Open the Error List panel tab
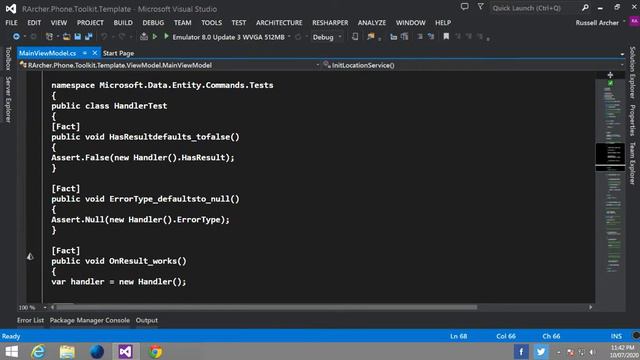 [x=30, y=320]
